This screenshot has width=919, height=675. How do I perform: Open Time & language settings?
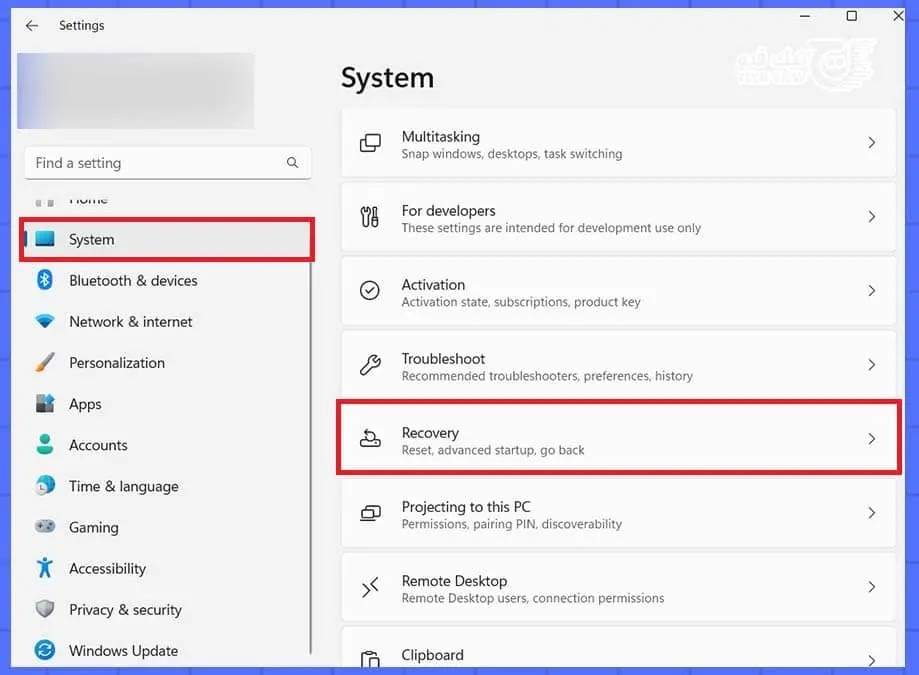[167, 486]
